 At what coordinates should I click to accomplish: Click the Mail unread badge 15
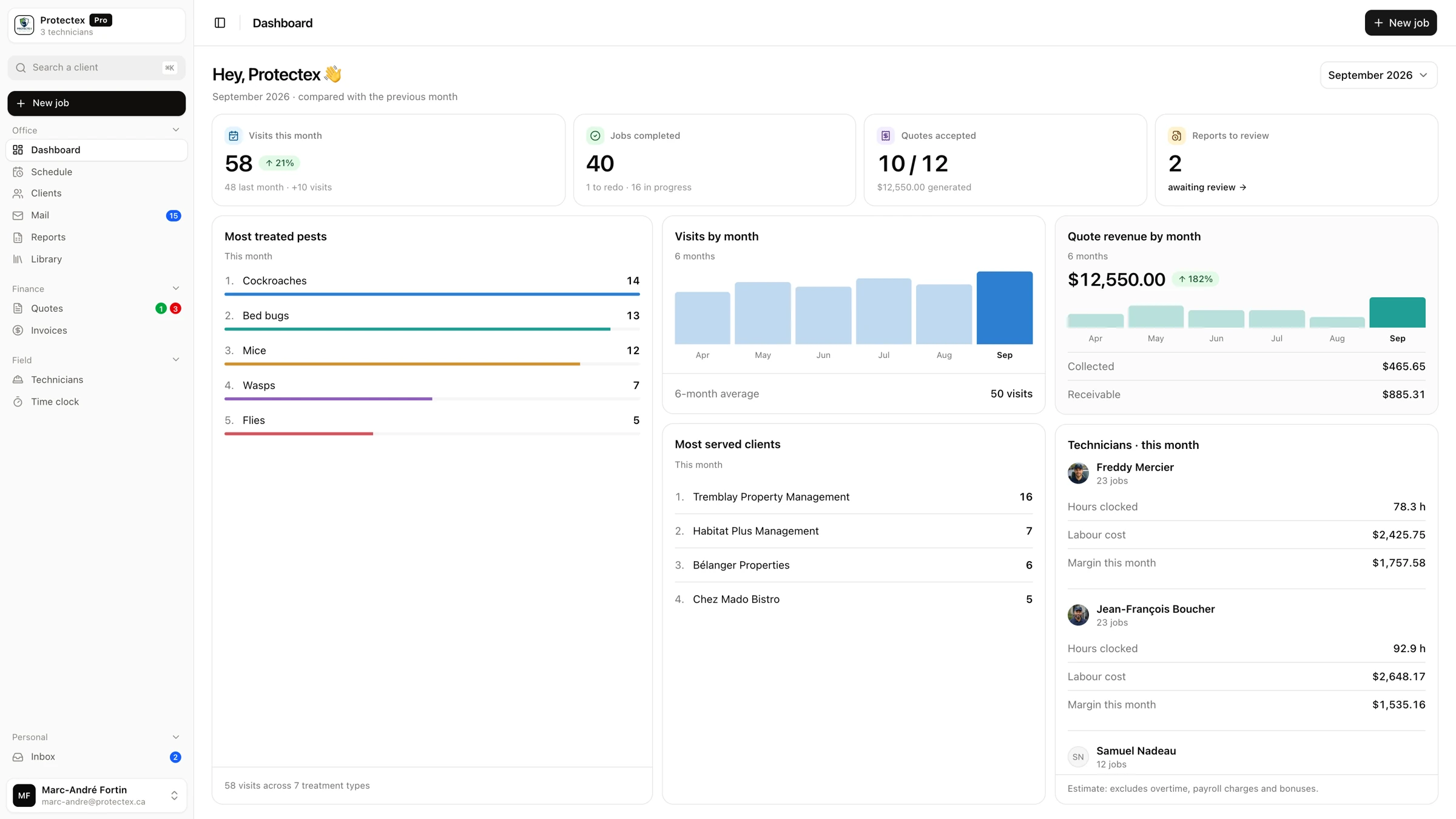coord(174,216)
